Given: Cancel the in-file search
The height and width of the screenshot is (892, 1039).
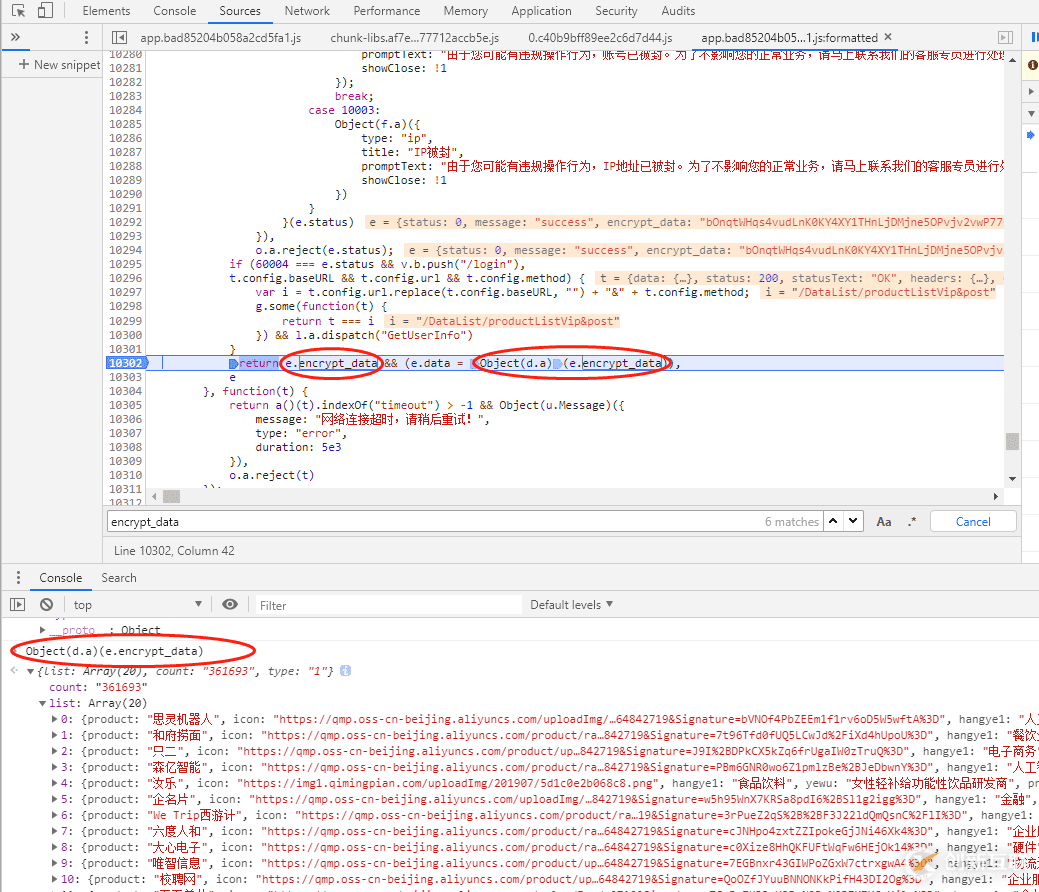Looking at the screenshot, I should click(x=972, y=521).
